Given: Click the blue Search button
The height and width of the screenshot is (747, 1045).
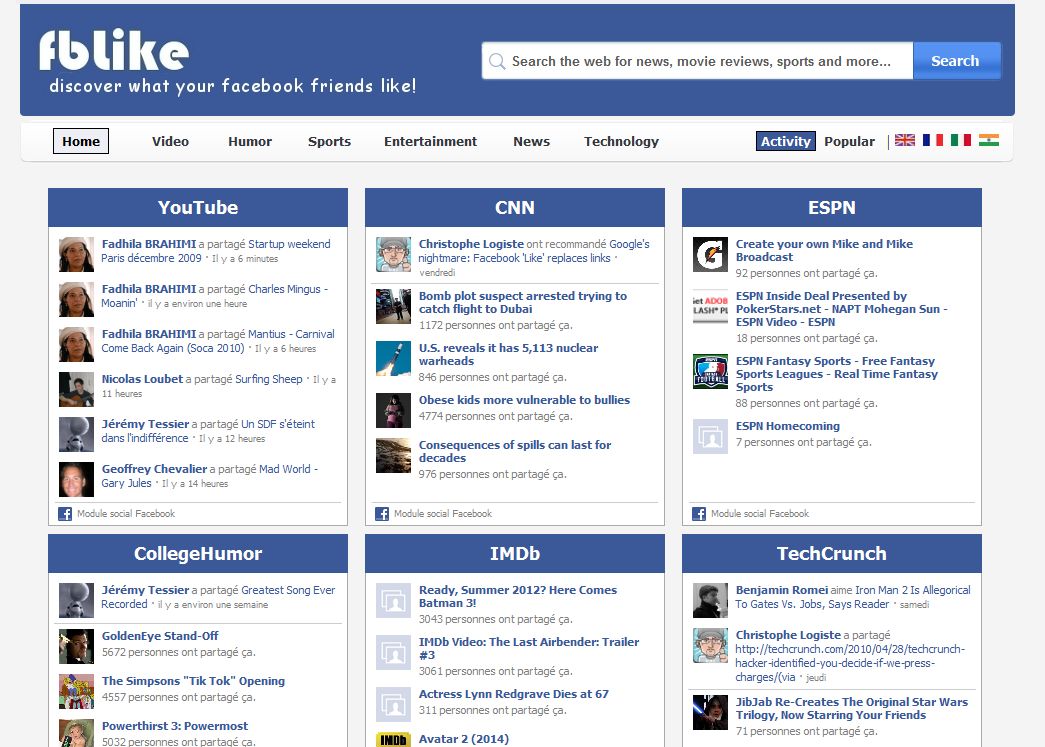Looking at the screenshot, I should 956,61.
